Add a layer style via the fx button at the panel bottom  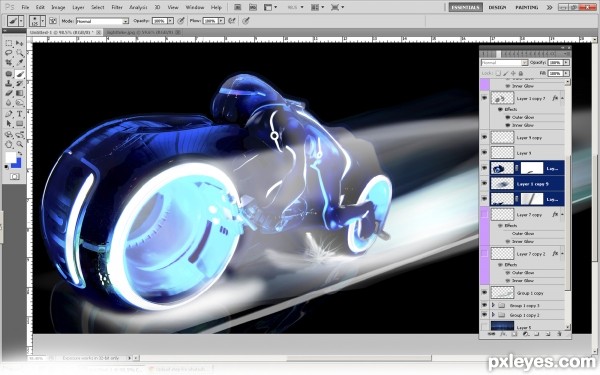[503, 334]
